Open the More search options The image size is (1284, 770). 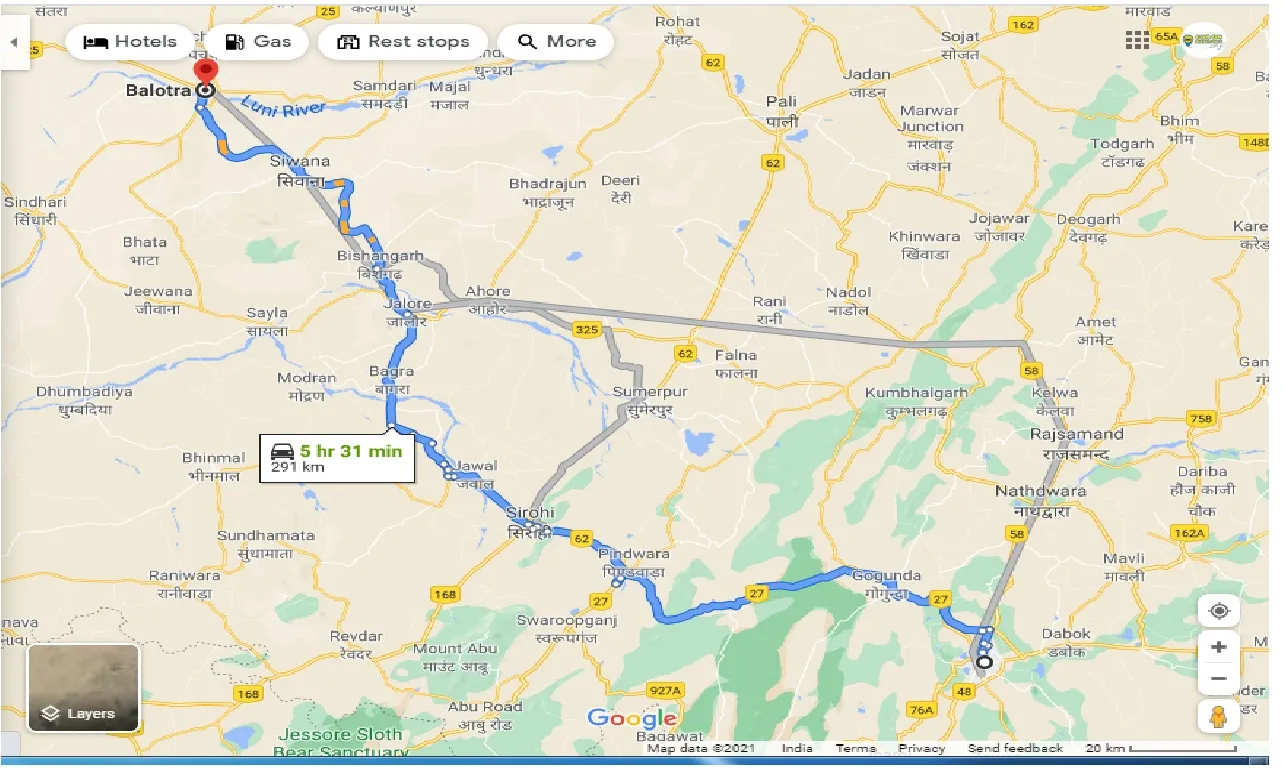(x=555, y=42)
